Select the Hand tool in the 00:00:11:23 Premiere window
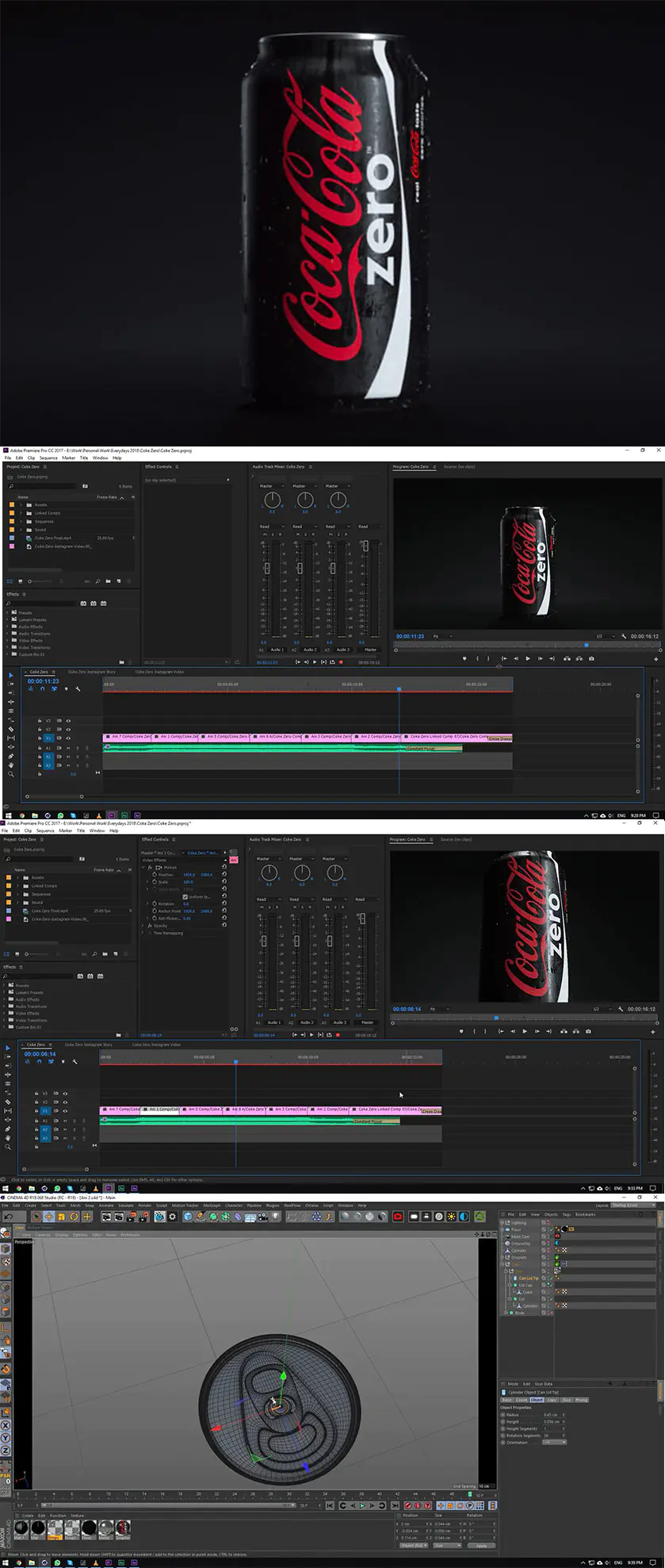 tap(11, 765)
